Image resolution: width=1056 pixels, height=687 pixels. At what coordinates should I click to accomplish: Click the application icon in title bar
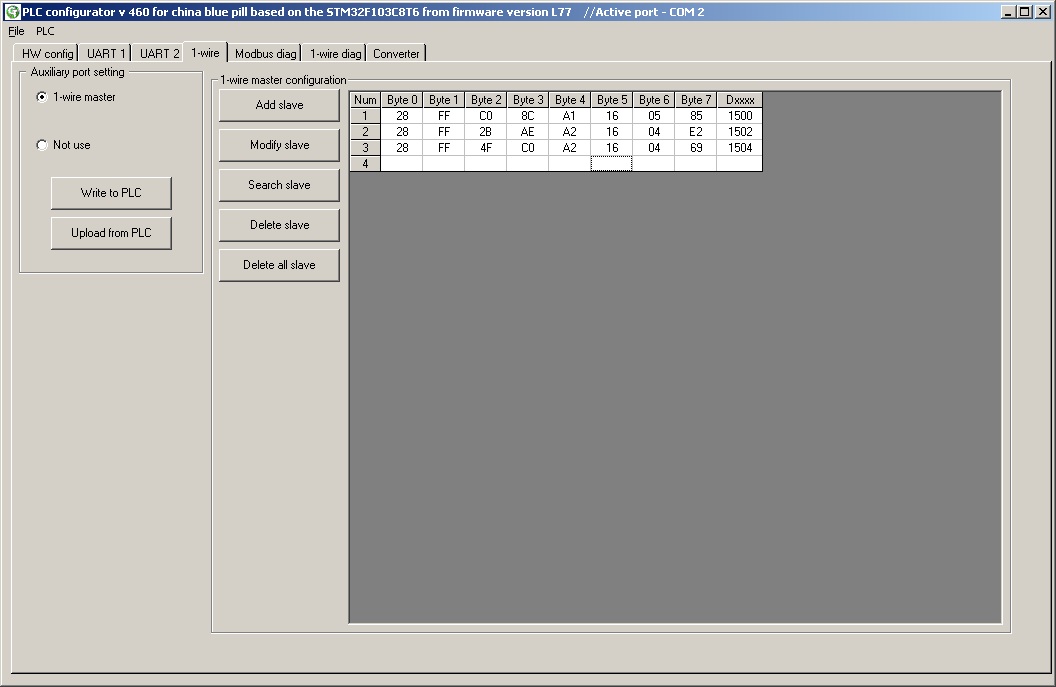click(x=12, y=11)
